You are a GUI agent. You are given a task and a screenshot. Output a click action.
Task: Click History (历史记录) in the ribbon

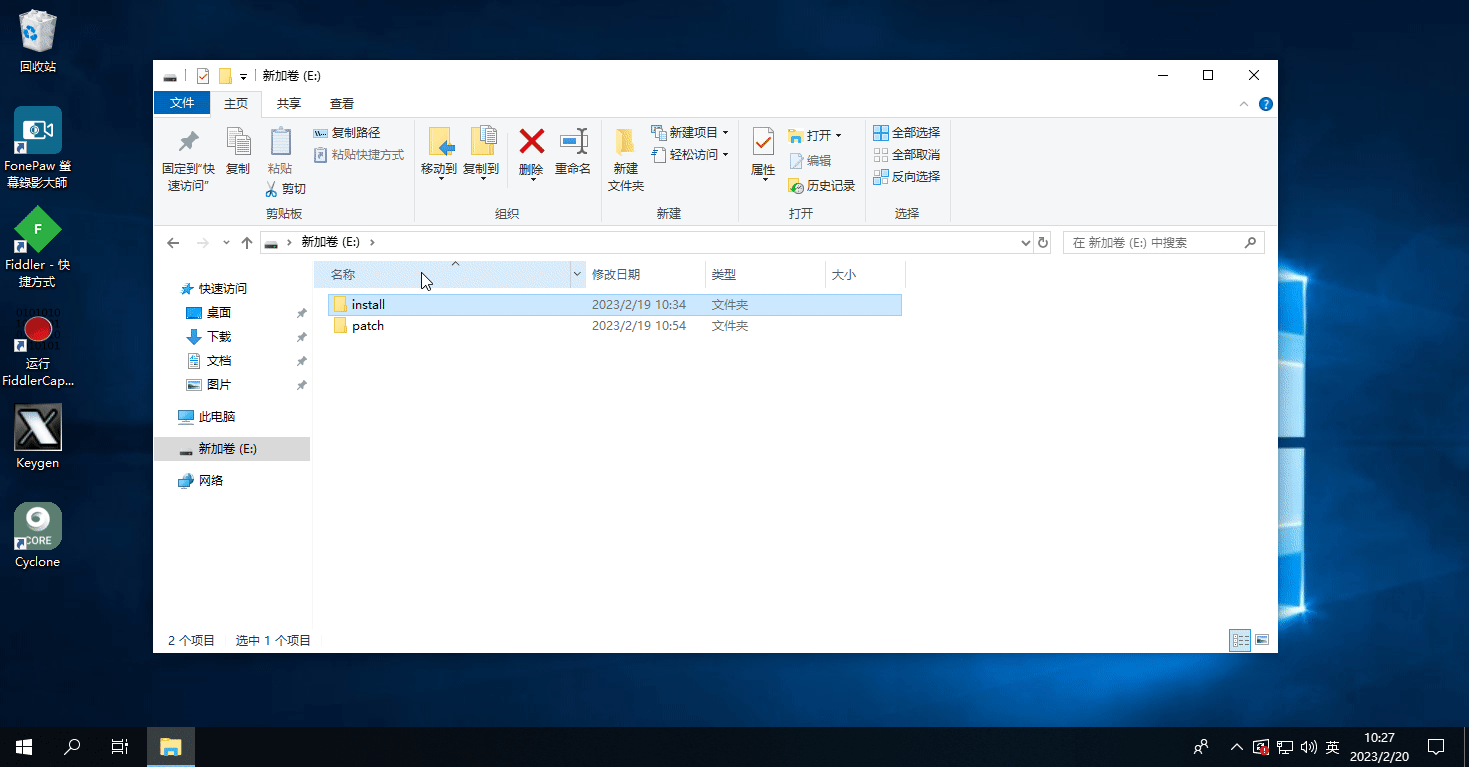[x=821, y=186]
